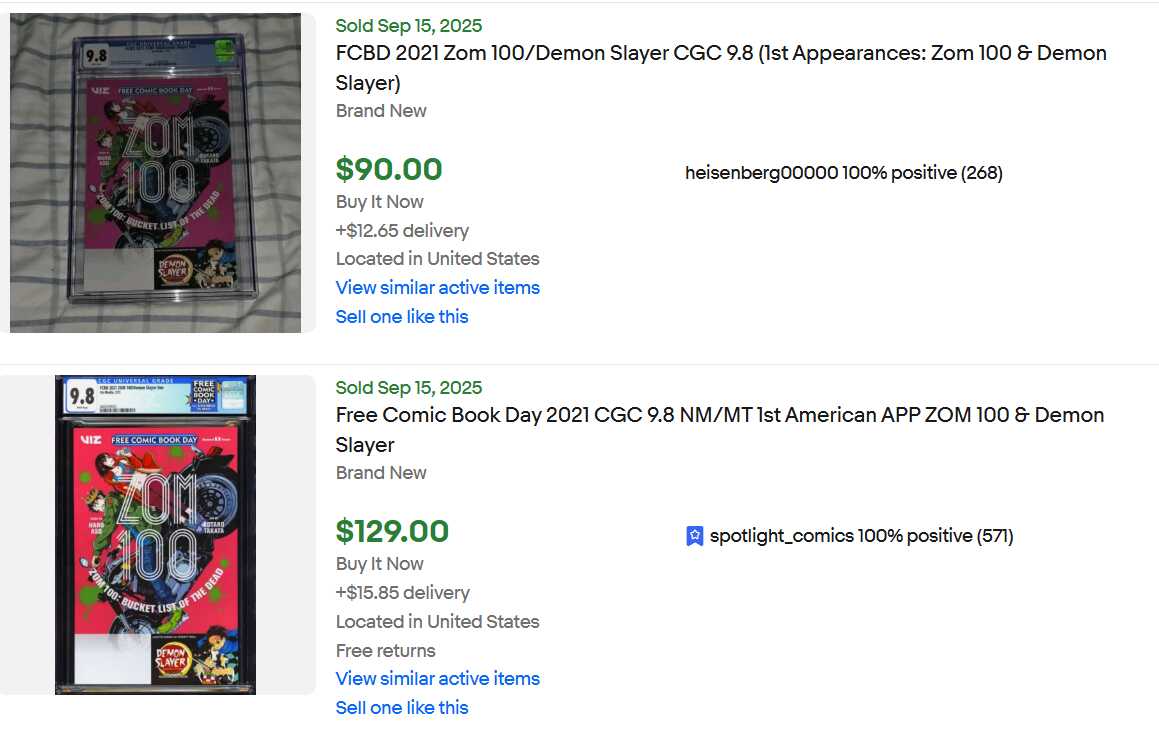Open the $90.00 Zom 100 listing thumbnail

point(156,173)
